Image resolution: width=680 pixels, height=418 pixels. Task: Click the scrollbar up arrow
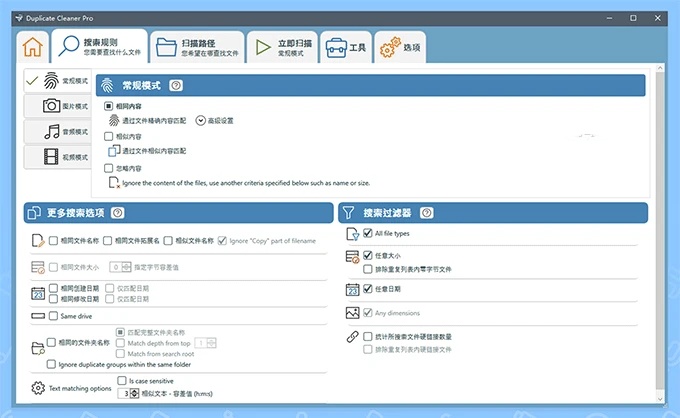660,68
